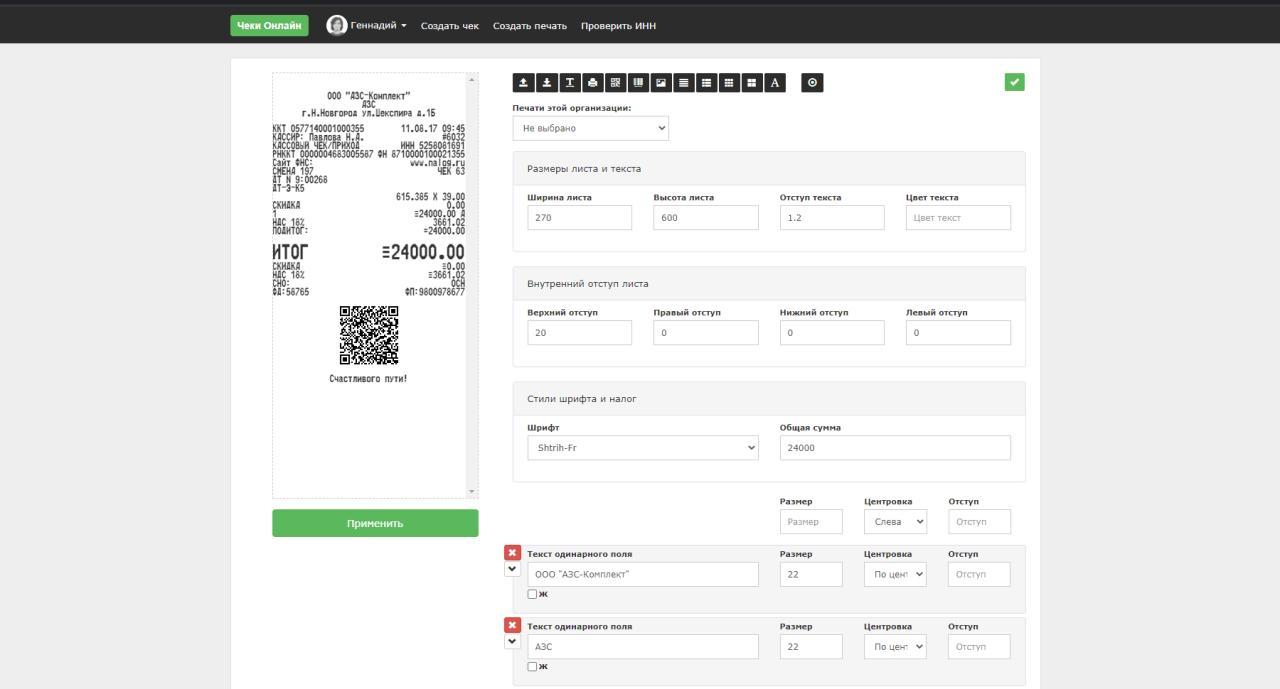Open the Печати этой организации dropdown
This screenshot has height=689, width=1280.
coord(590,128)
